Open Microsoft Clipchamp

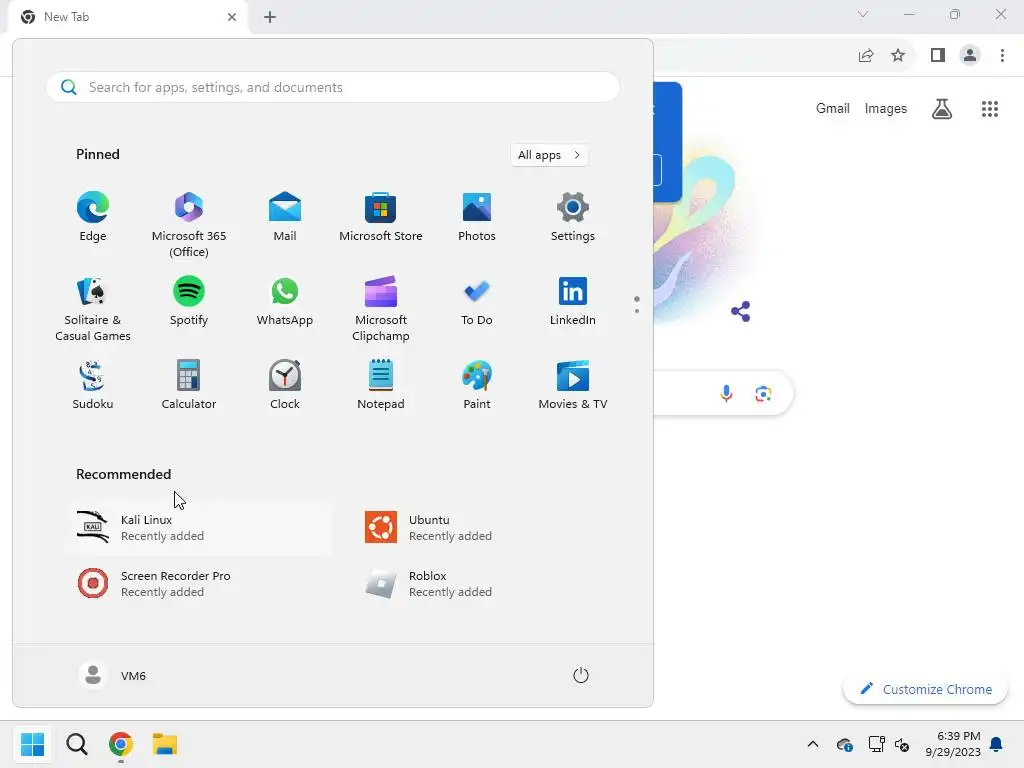[381, 309]
